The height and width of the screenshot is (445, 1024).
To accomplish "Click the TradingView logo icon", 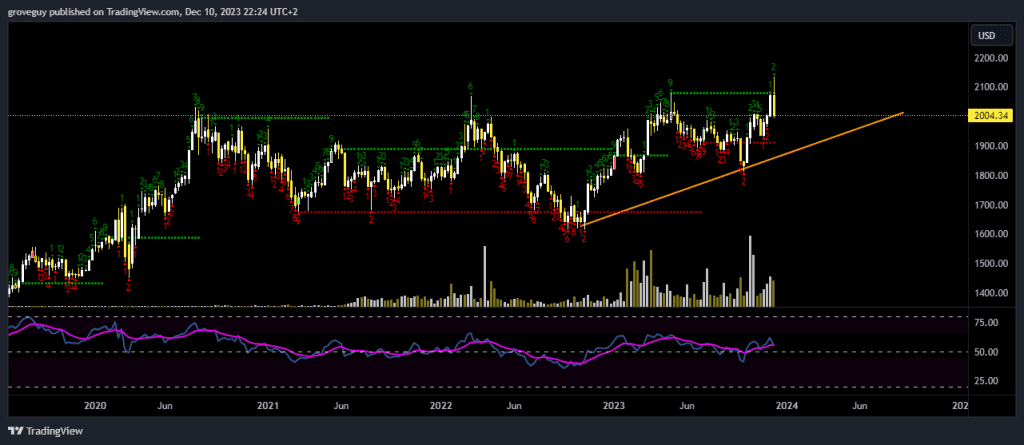I will tap(14, 433).
